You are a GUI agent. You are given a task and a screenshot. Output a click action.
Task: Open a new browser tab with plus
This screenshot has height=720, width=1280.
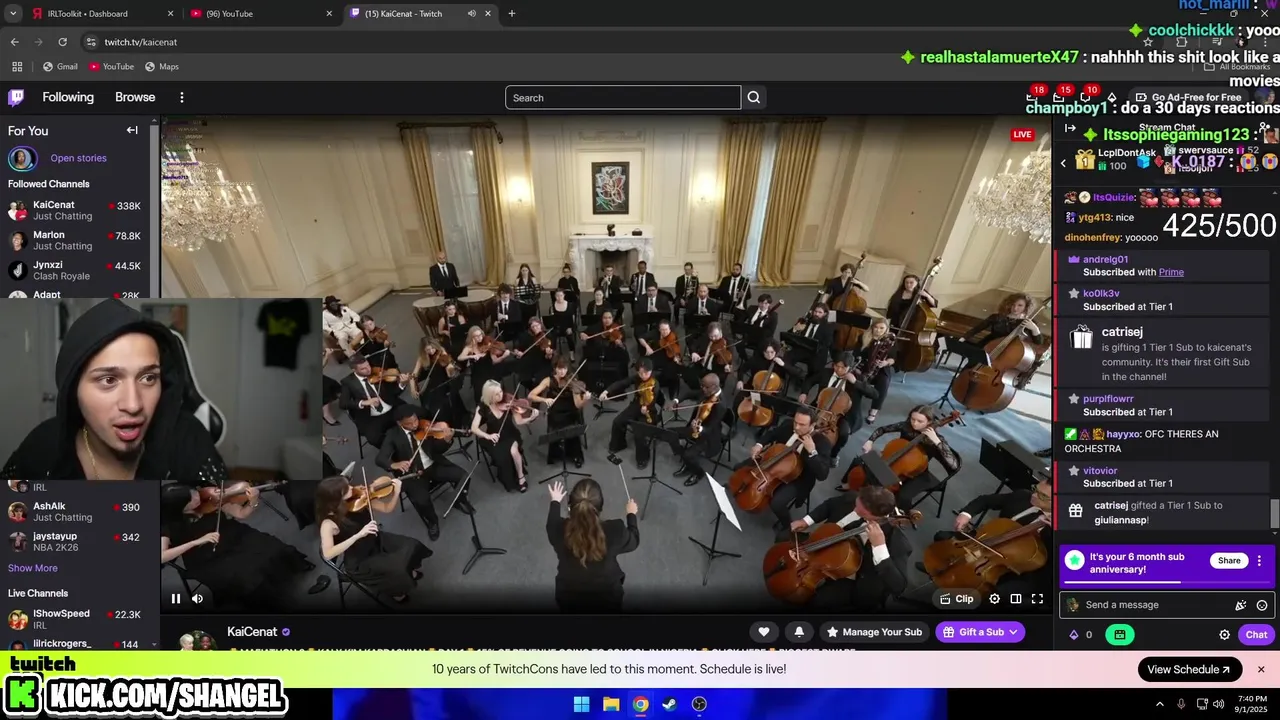pos(512,13)
